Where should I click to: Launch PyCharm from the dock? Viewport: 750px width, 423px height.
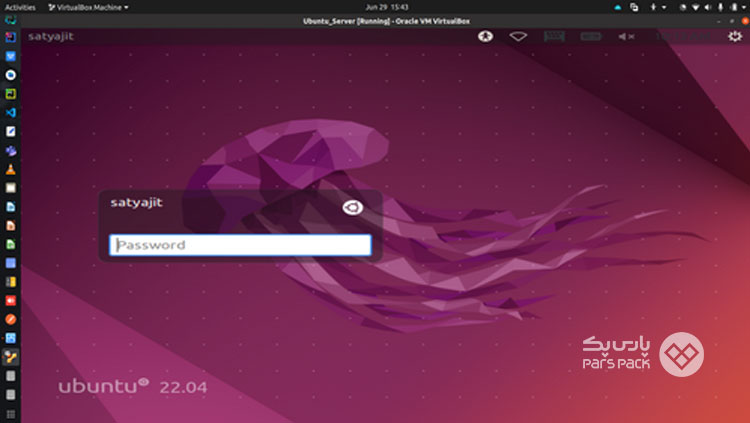(x=11, y=94)
